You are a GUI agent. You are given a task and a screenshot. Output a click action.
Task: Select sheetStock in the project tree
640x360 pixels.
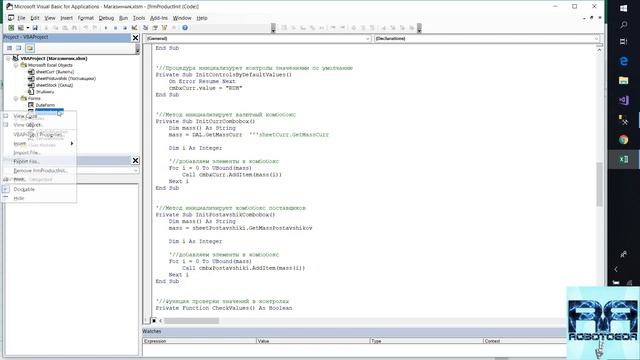click(x=54, y=85)
